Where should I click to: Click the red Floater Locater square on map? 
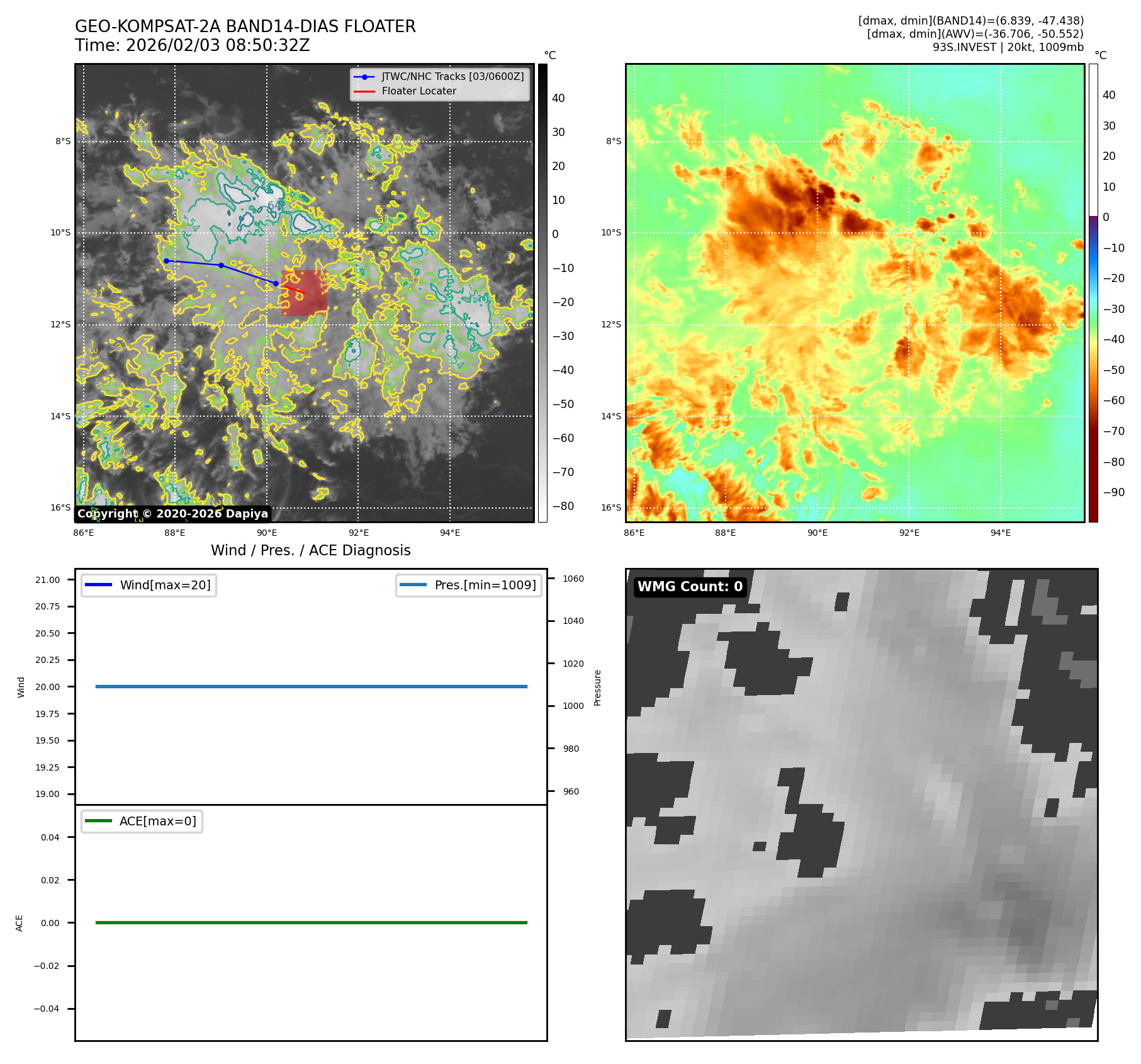[304, 293]
